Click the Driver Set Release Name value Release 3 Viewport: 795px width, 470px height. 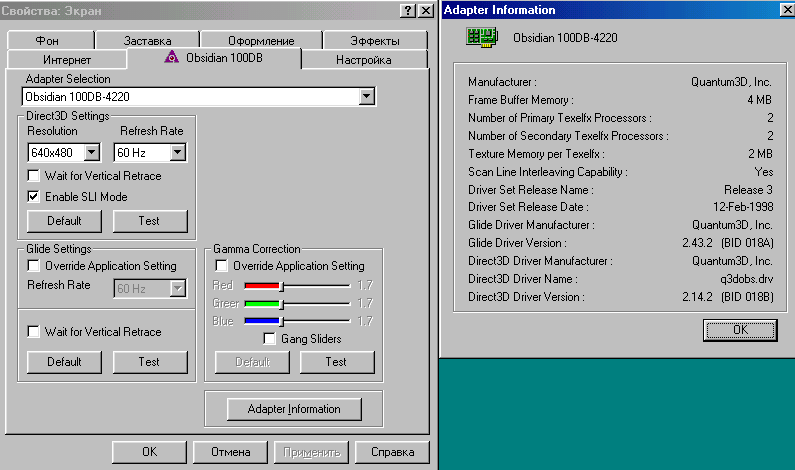(x=748, y=190)
